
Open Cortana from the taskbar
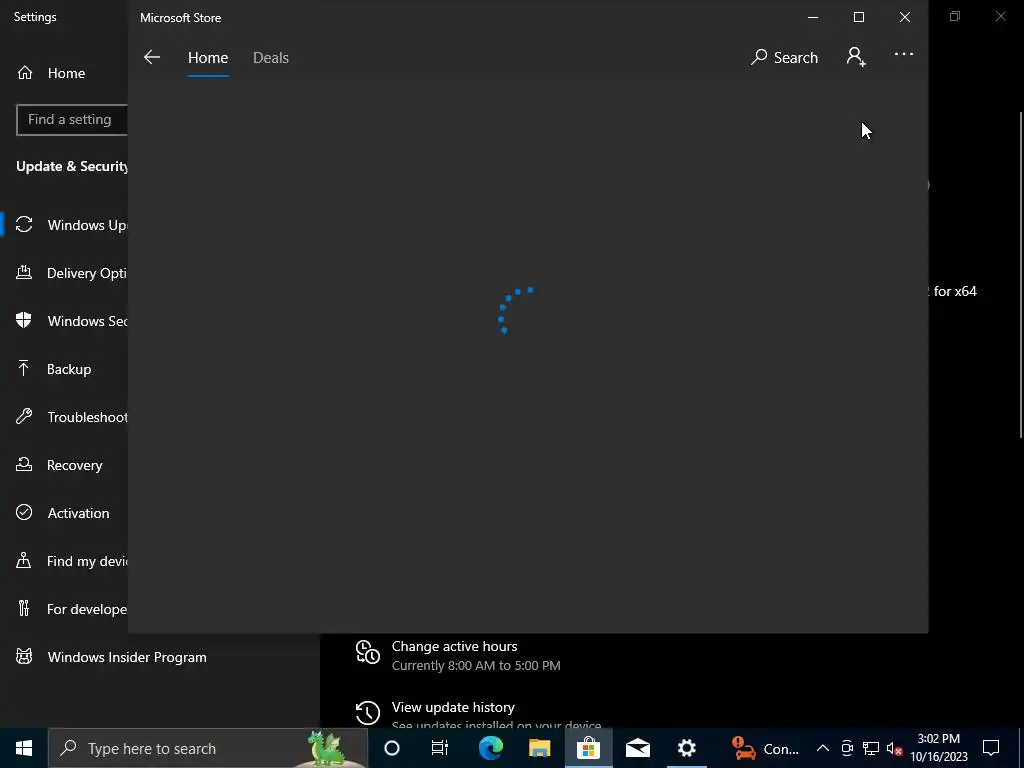(392, 748)
